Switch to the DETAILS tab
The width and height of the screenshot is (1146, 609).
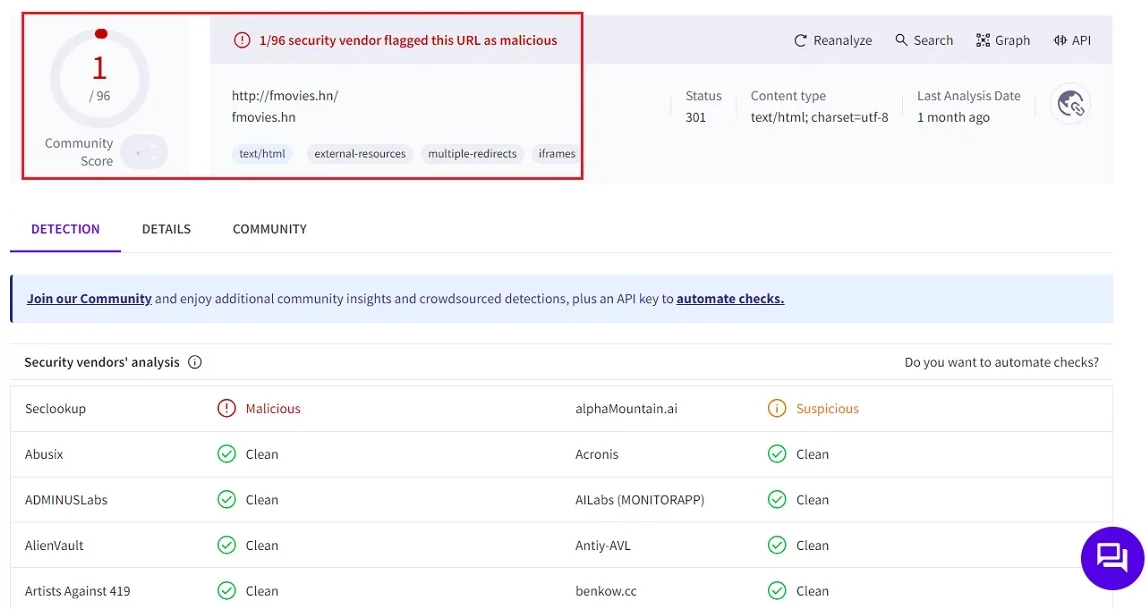click(166, 229)
